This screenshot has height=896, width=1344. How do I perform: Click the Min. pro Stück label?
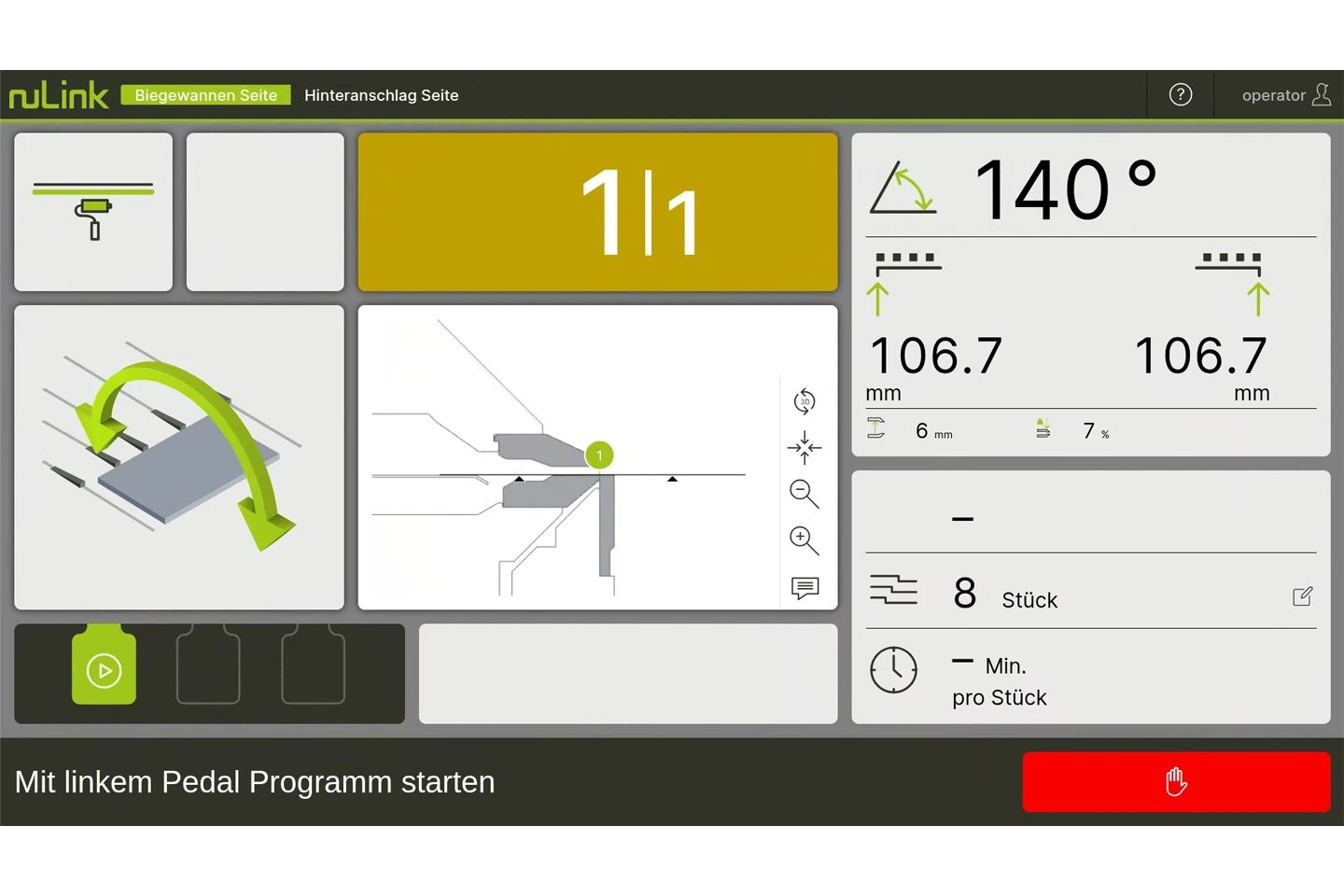[x=1000, y=681]
